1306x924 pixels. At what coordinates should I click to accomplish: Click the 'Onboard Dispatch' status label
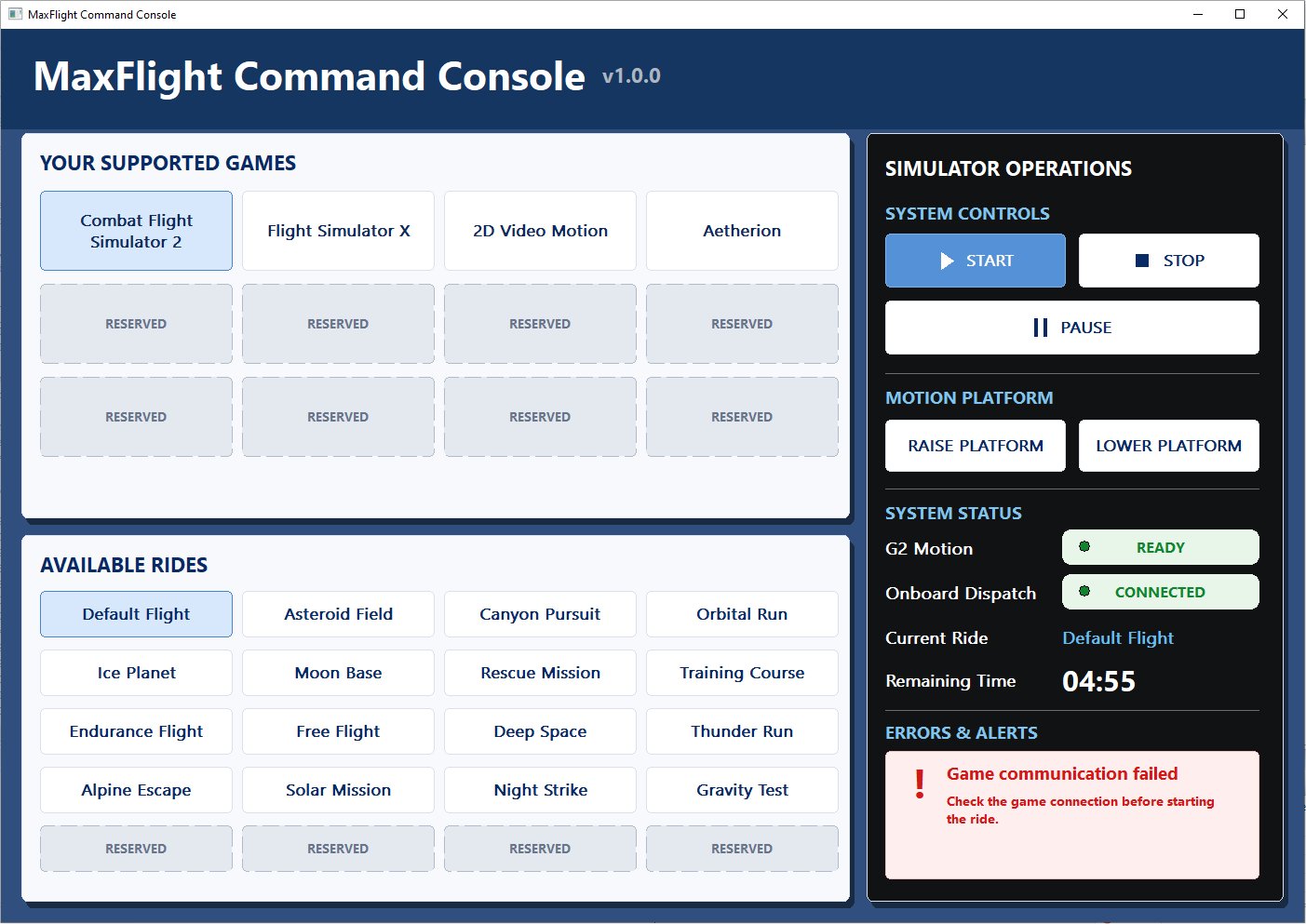pos(961,594)
